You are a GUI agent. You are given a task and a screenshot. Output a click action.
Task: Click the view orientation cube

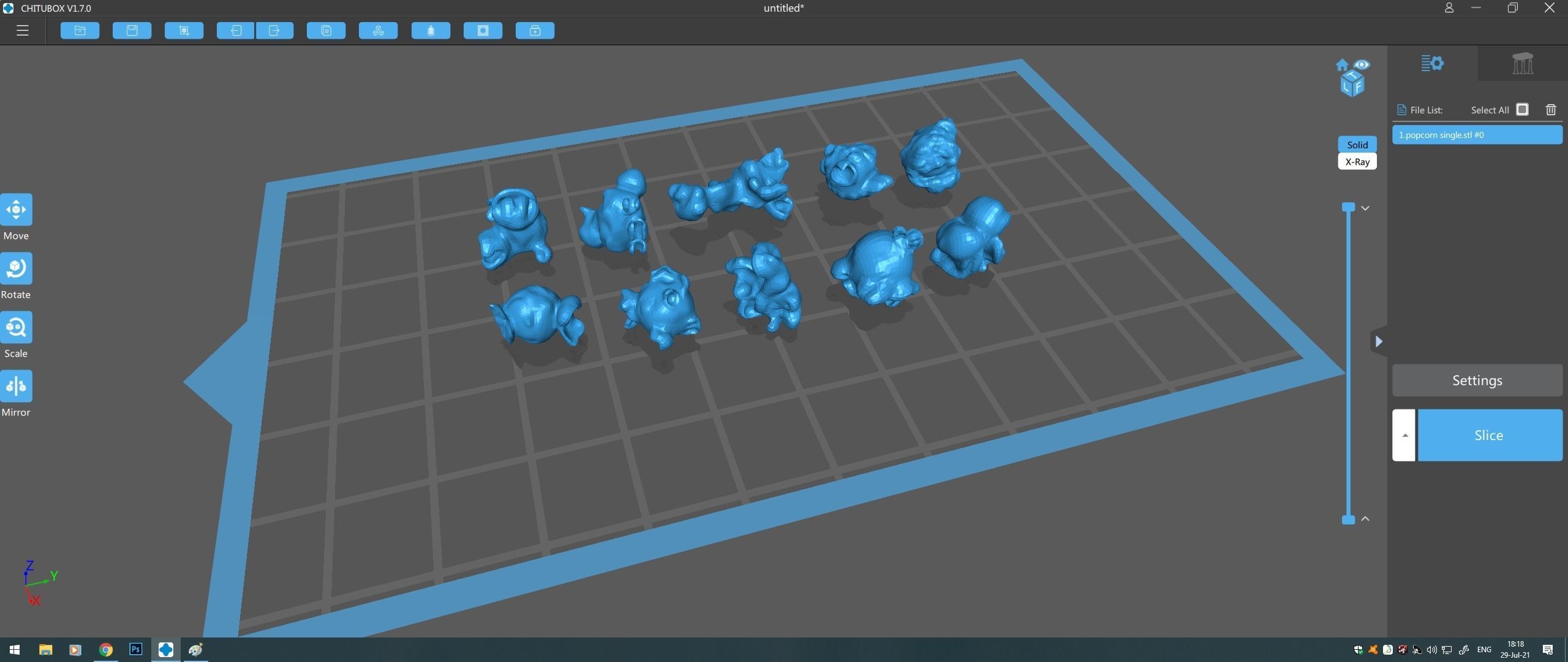coord(1352,84)
